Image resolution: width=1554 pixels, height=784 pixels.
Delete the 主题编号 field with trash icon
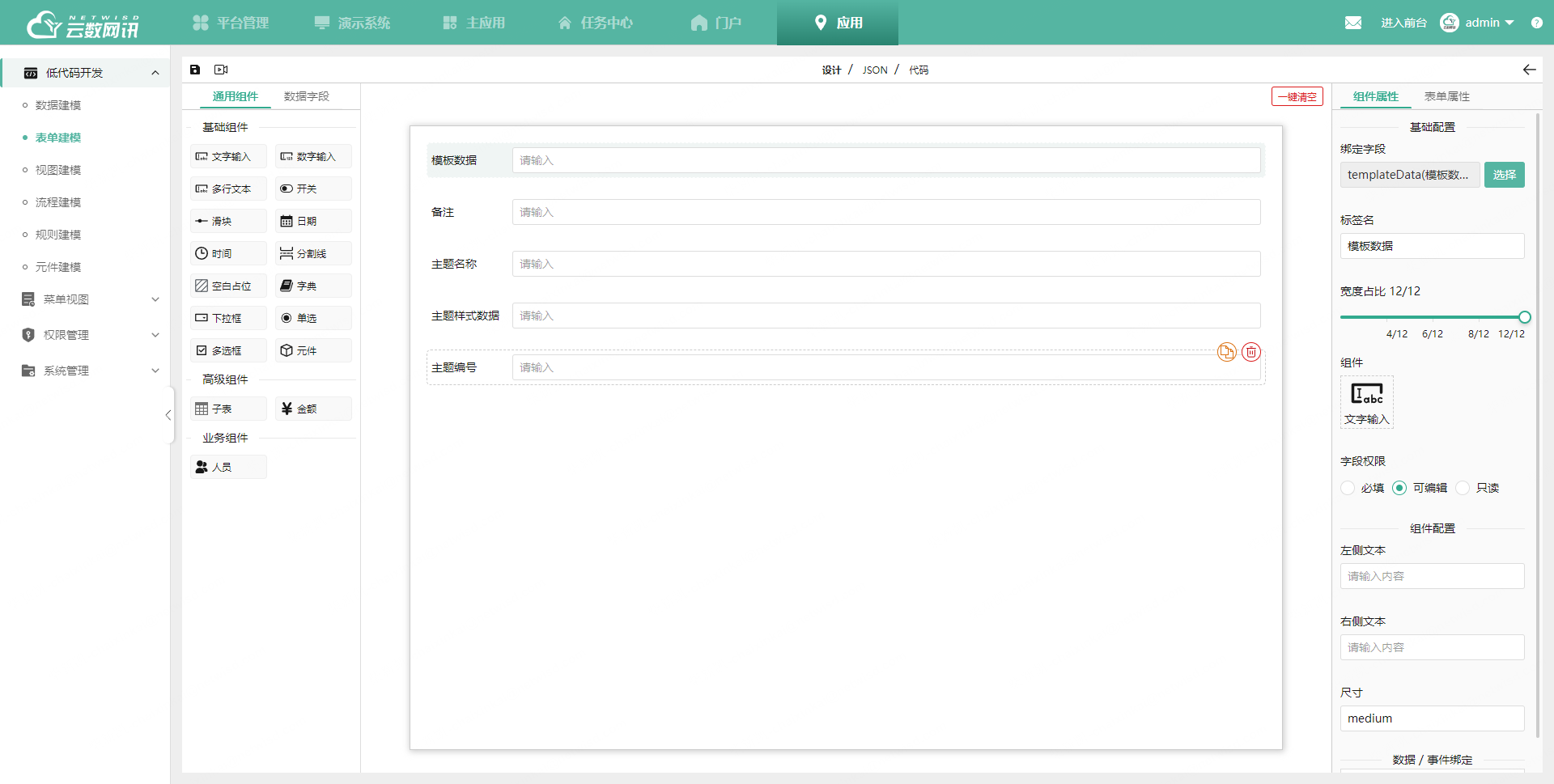coord(1251,352)
